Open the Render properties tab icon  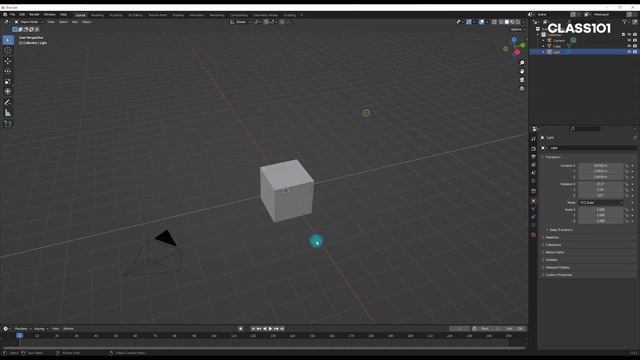pyautogui.click(x=533, y=149)
